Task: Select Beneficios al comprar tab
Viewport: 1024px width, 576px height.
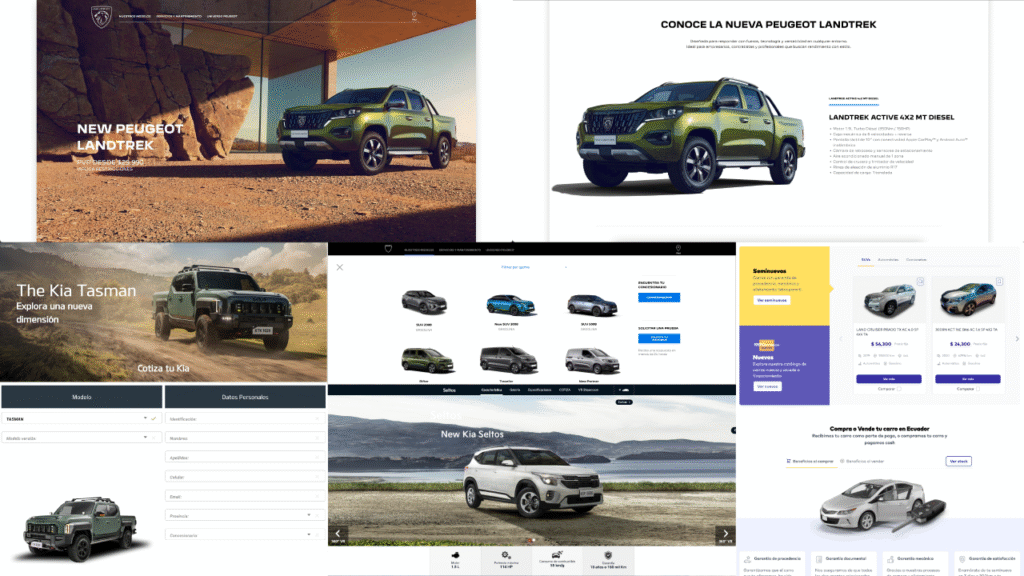Action: click(x=810, y=461)
